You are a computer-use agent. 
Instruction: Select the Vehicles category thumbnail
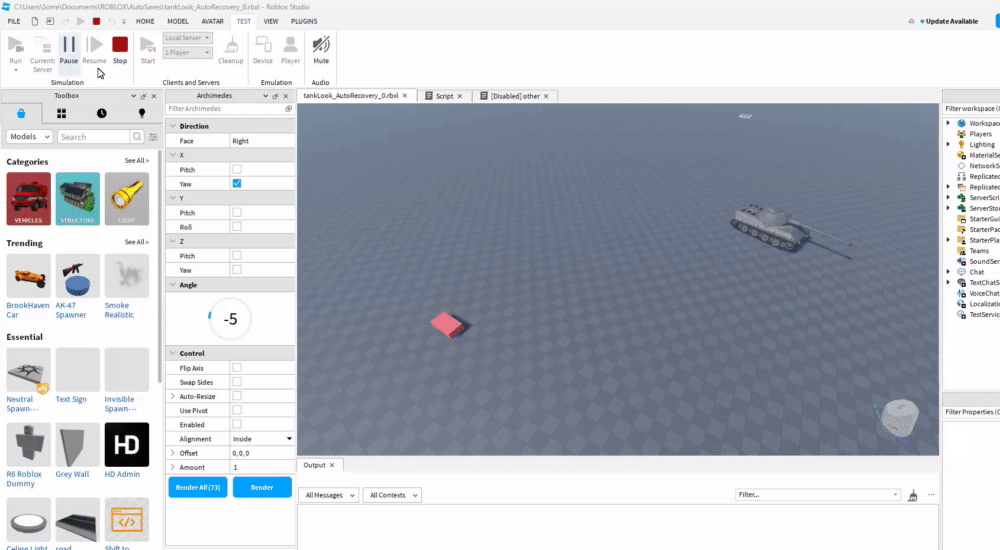pyautogui.click(x=29, y=198)
